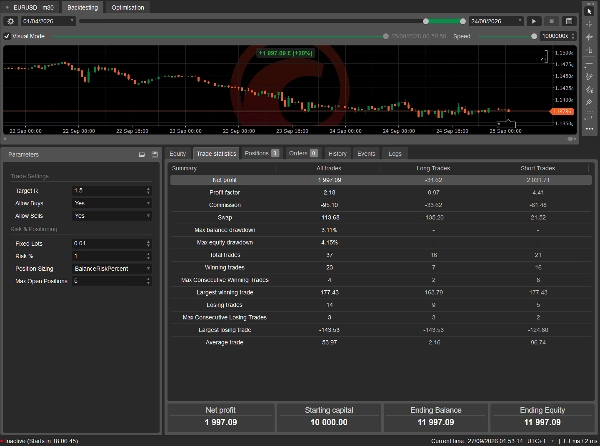Toggle the chart expand icon near price axis
Image resolution: width=600 pixels, height=446 pixels.
544,57
